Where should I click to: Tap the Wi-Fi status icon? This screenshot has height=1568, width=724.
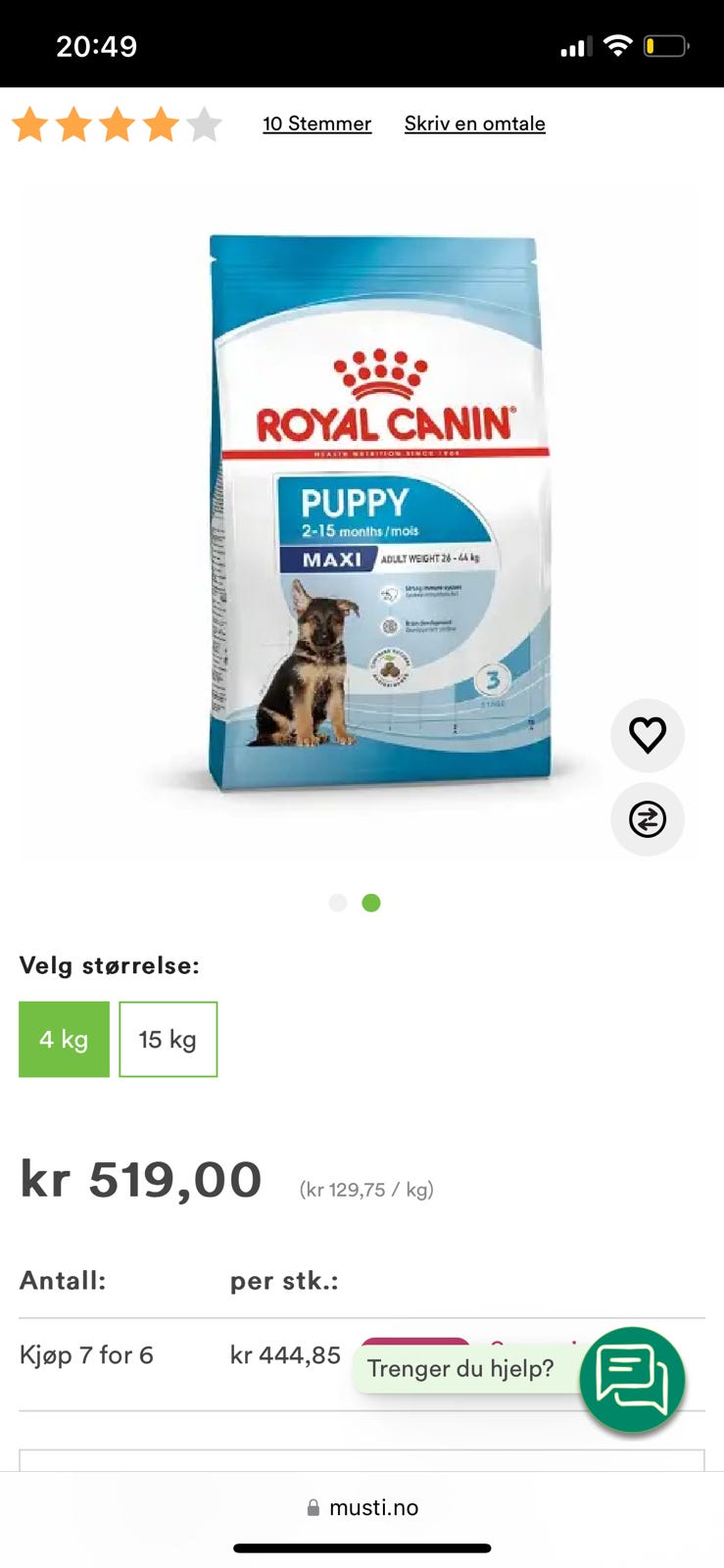pos(617,46)
